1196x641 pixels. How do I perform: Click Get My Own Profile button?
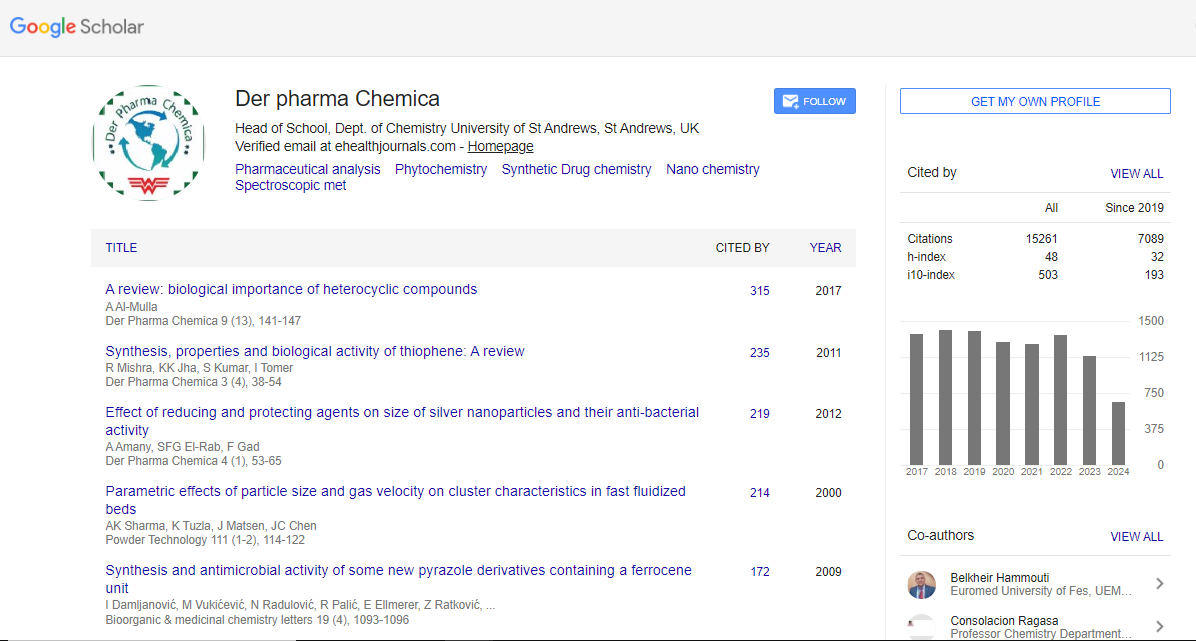pyautogui.click(x=1035, y=101)
